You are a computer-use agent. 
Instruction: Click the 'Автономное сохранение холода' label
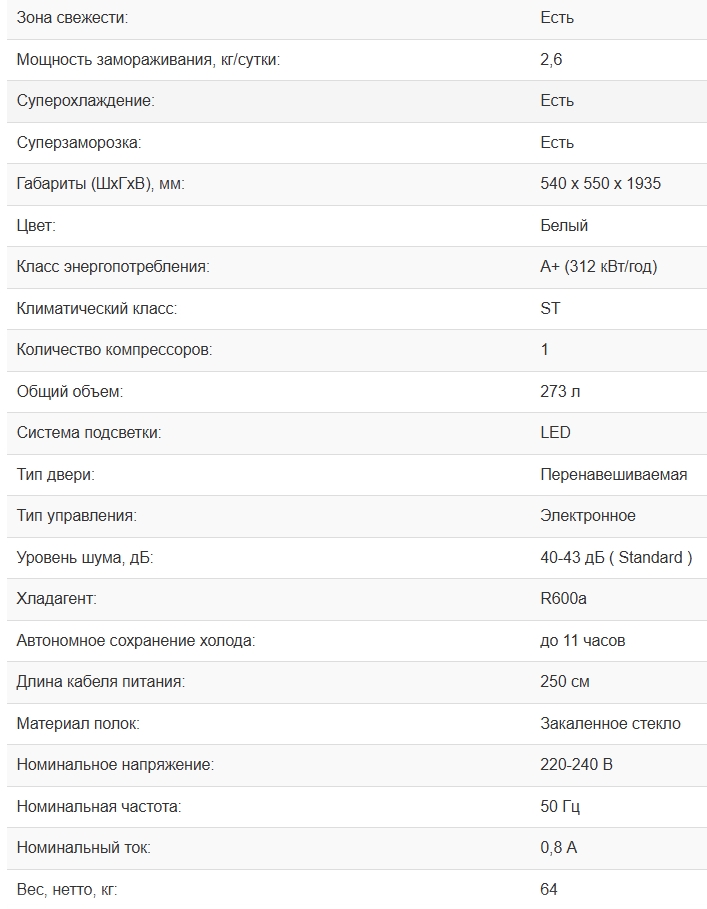coord(136,641)
